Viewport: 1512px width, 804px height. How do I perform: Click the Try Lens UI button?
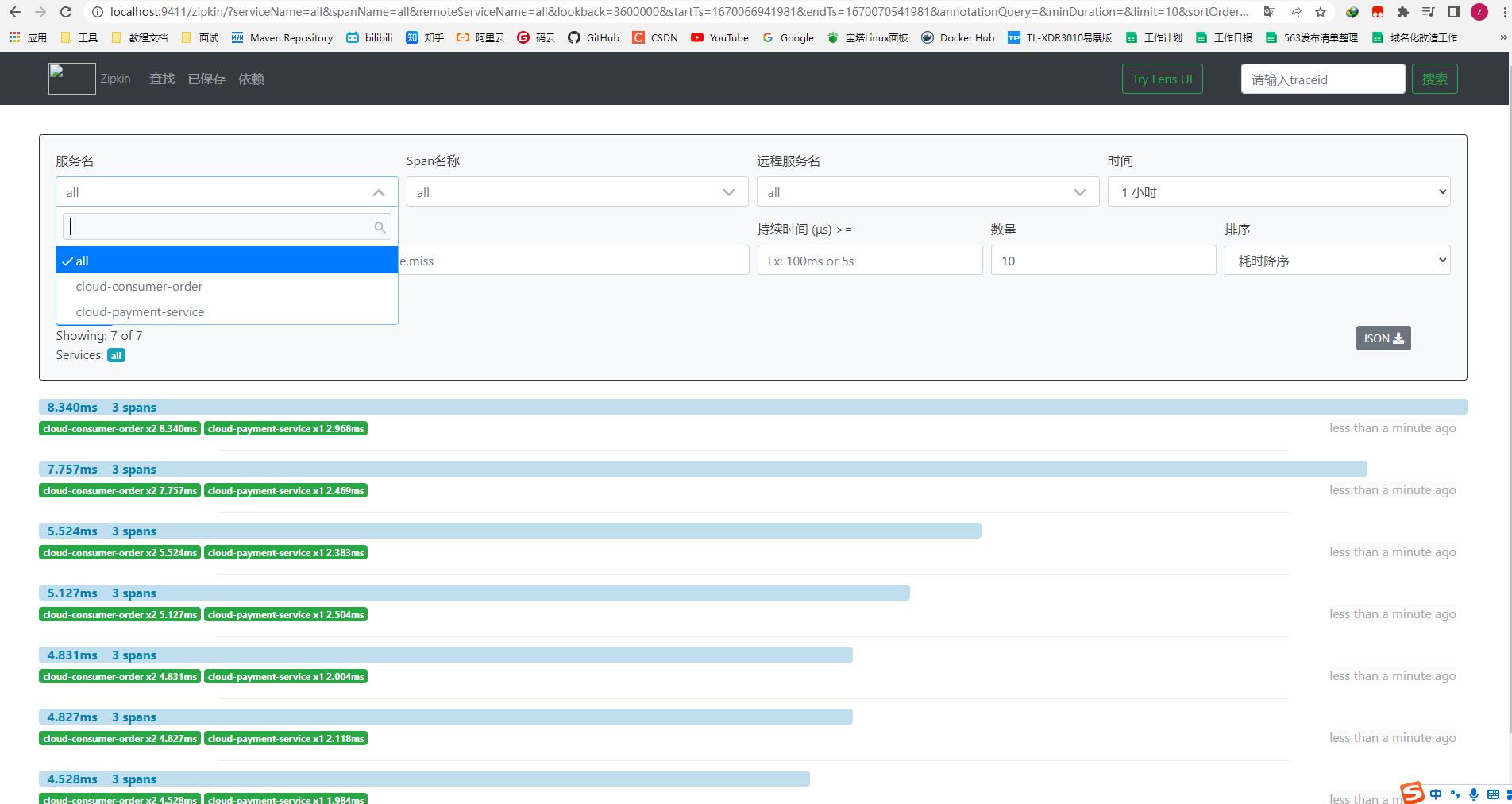coord(1162,79)
